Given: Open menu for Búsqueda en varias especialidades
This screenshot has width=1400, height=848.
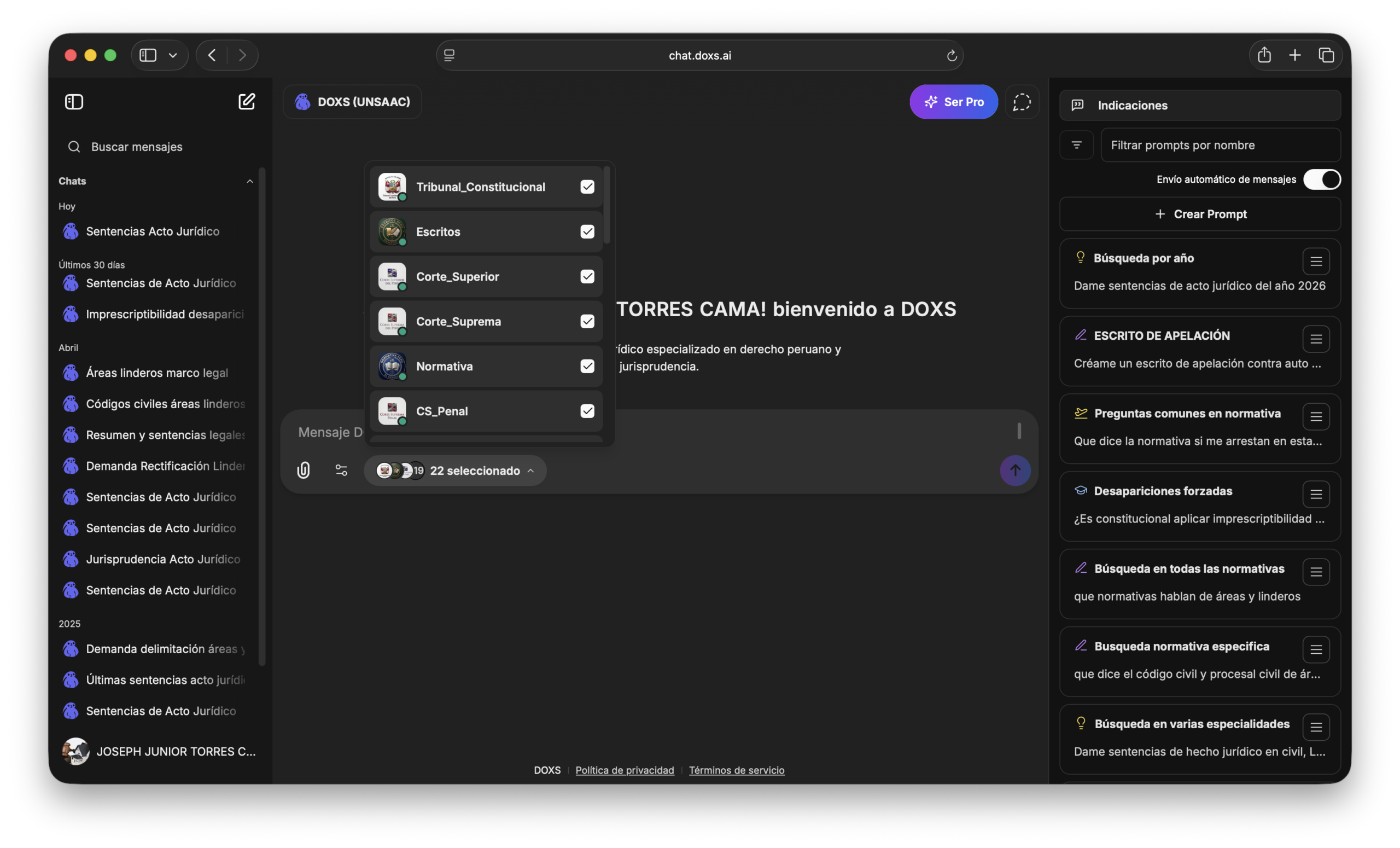Looking at the screenshot, I should tap(1316, 728).
